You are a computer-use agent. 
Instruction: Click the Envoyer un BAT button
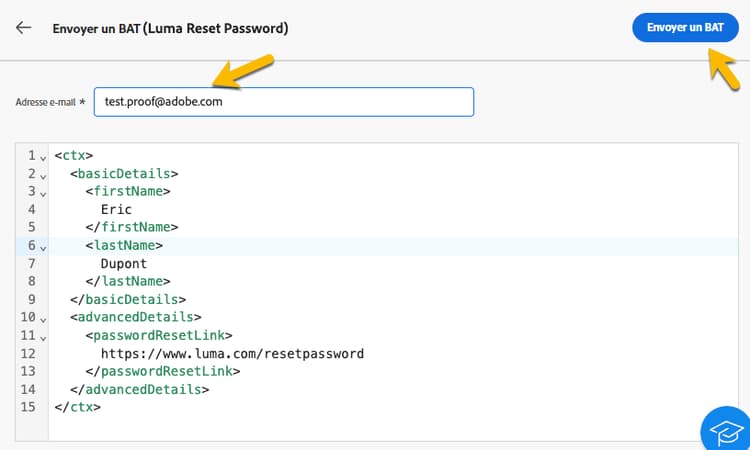click(684, 27)
